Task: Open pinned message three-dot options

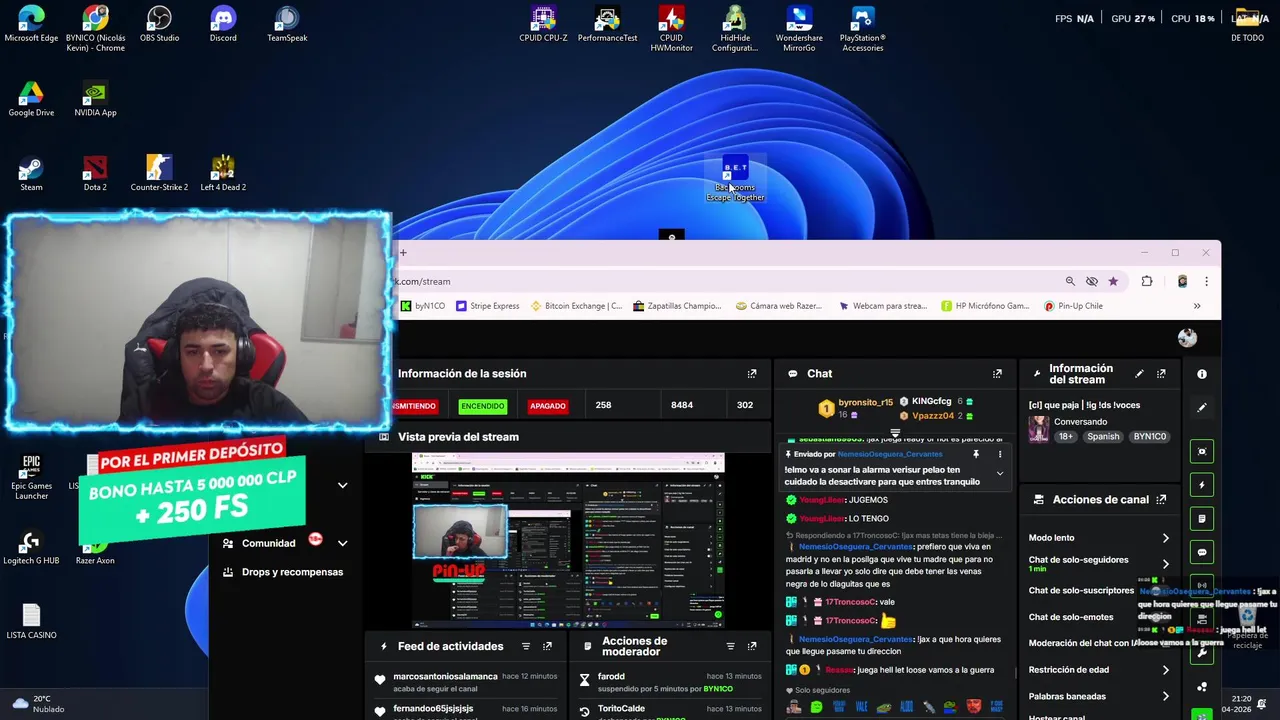Action: click(999, 455)
